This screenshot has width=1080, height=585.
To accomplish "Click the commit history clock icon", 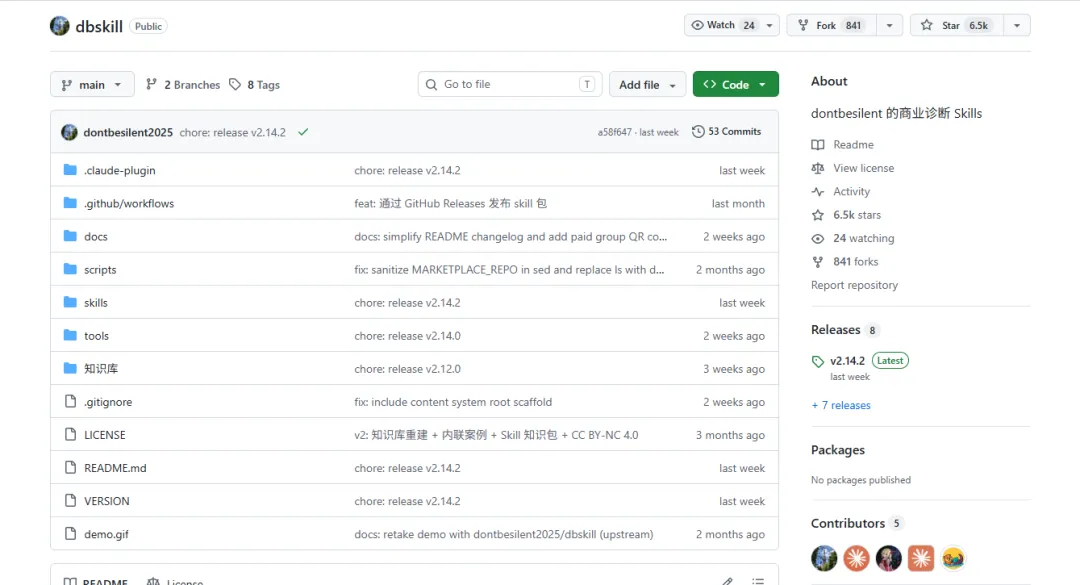I will pos(698,131).
